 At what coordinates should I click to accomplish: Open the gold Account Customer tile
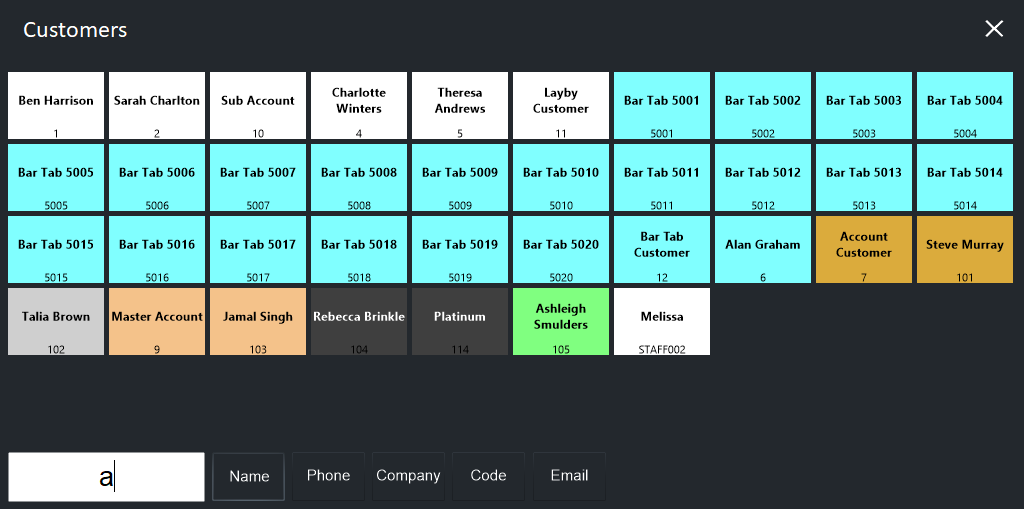[864, 249]
